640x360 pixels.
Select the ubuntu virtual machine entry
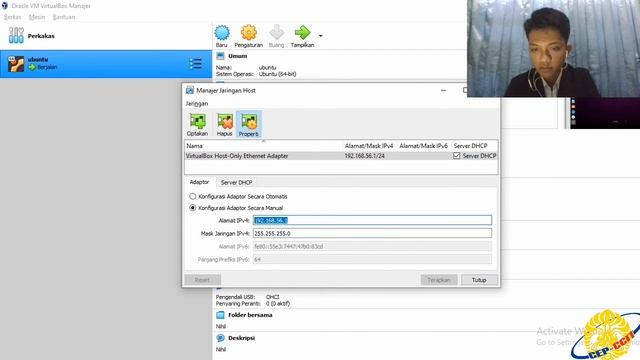click(x=106, y=64)
